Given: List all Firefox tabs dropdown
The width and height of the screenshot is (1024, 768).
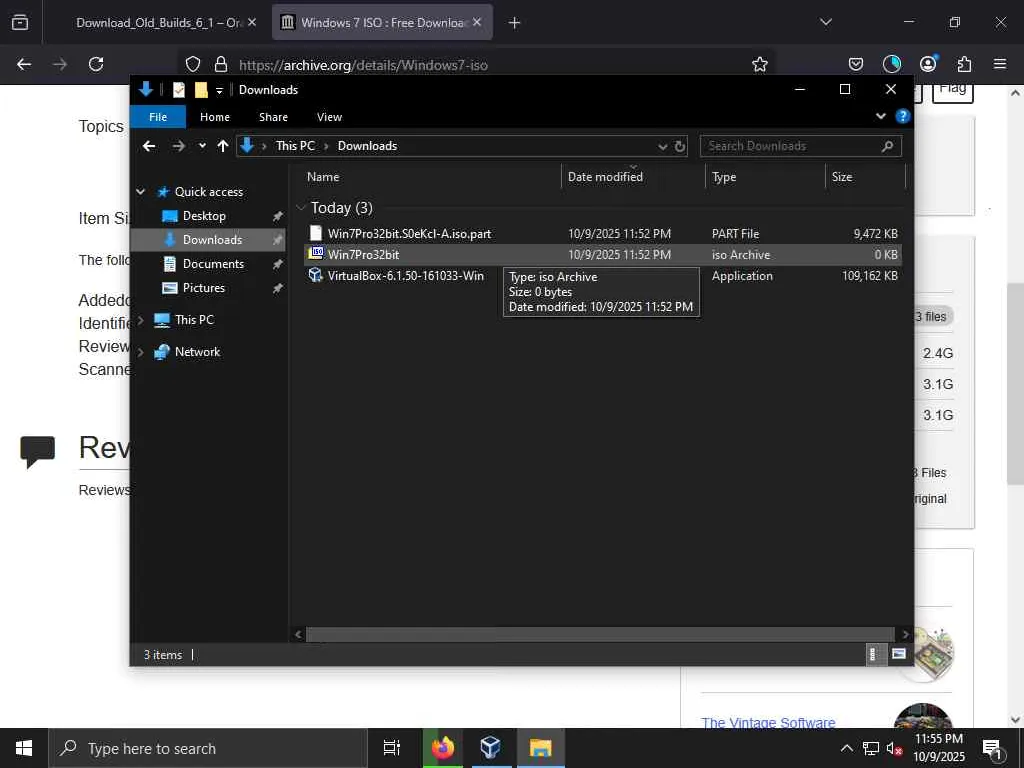Looking at the screenshot, I should click(825, 22).
